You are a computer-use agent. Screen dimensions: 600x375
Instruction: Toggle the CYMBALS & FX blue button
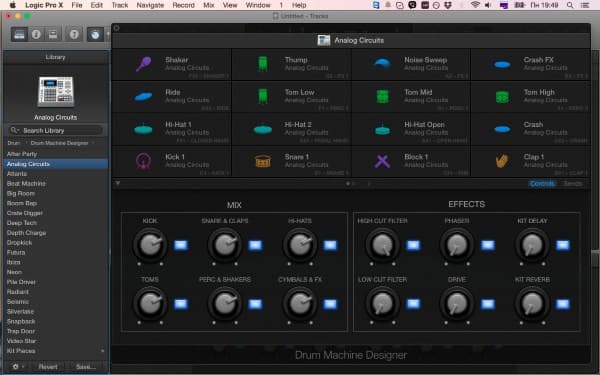[x=330, y=304]
